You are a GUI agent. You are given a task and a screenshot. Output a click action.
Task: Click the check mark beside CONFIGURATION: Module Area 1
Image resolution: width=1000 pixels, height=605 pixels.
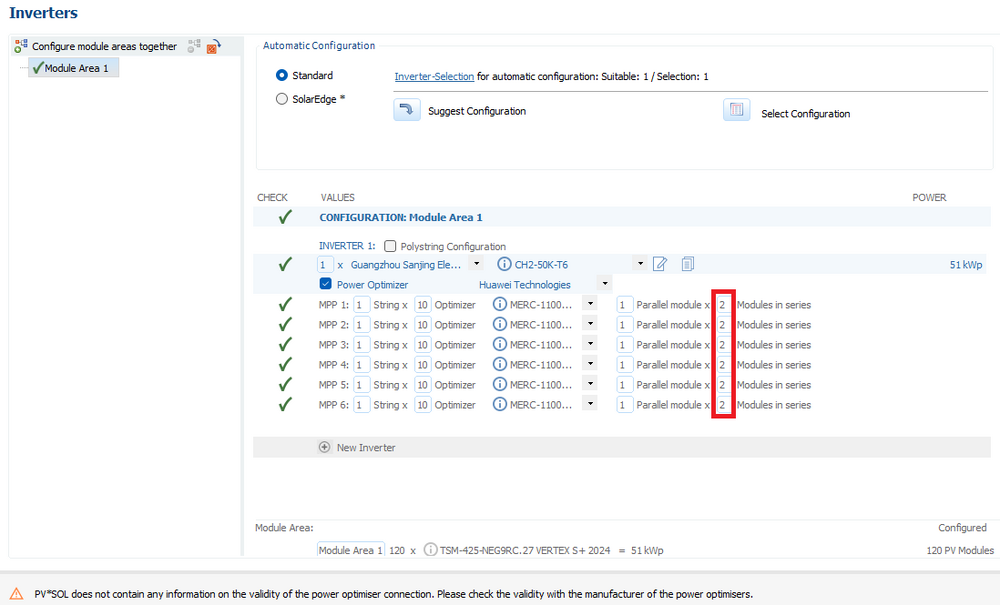pos(285,217)
